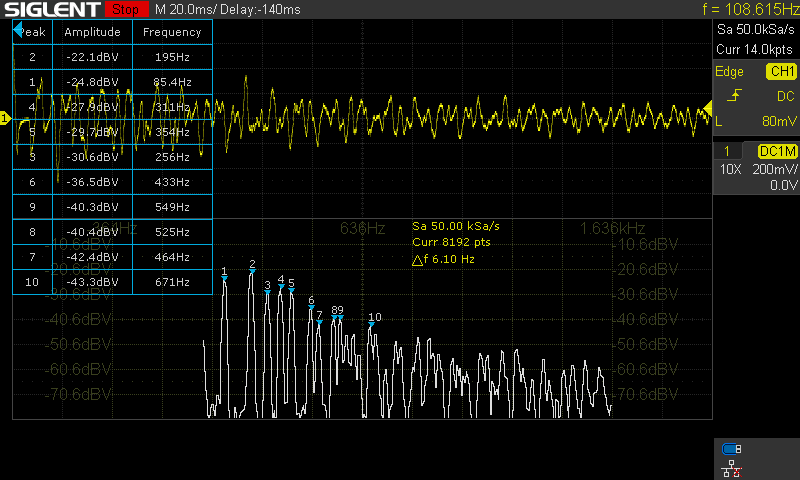Click the red Stop run state indicator
Viewport: 800px width, 480px height.
point(126,9)
